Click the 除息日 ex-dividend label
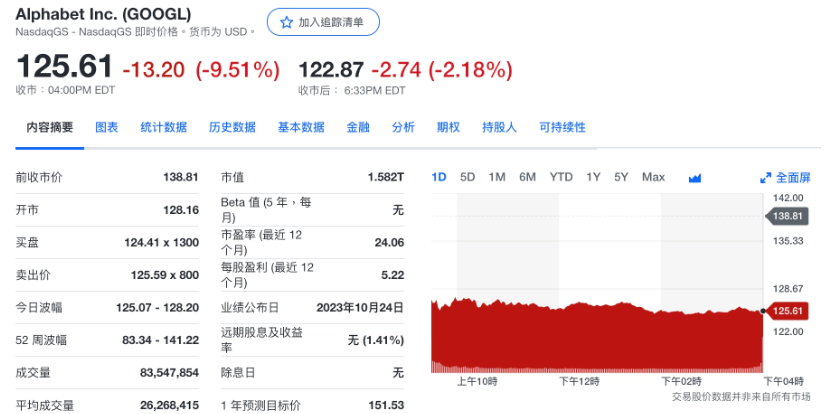 coord(238,373)
